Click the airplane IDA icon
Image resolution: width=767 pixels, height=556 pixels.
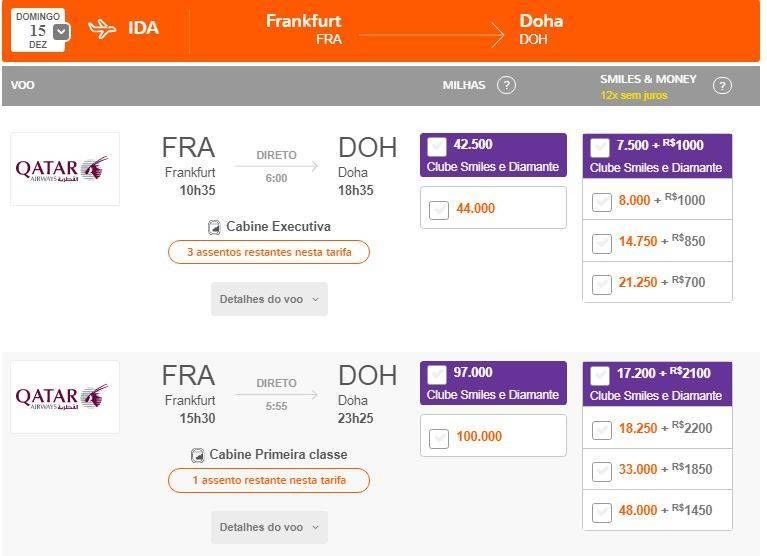(x=102, y=29)
